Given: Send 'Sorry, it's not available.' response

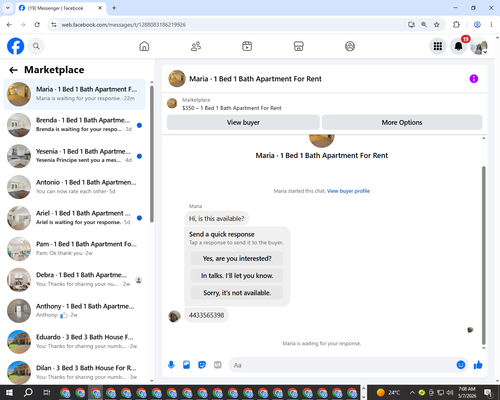Looking at the screenshot, I should [x=237, y=293].
